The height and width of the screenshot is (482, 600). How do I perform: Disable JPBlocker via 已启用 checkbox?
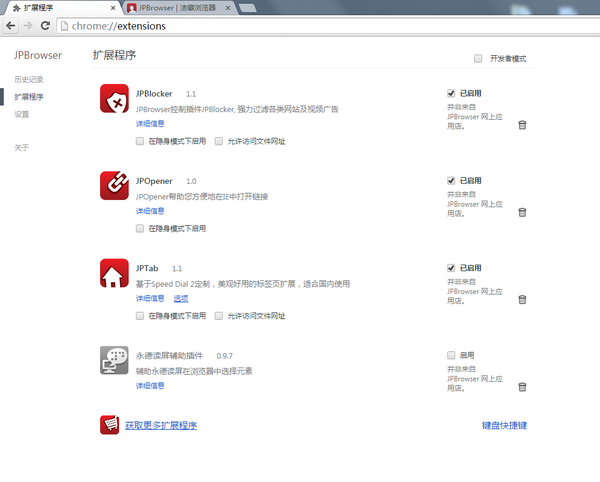tap(451, 93)
